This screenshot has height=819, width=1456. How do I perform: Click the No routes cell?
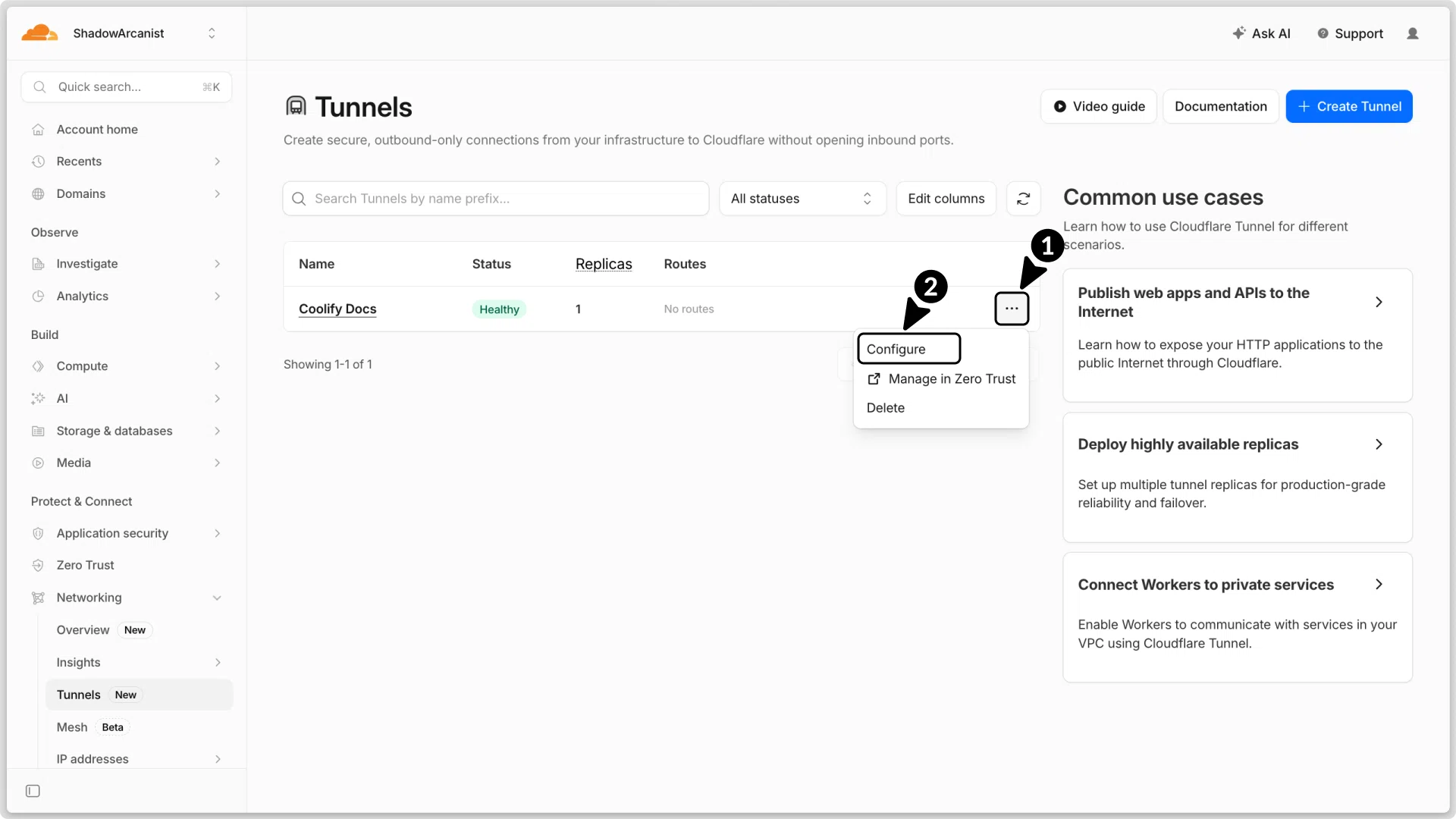coord(689,309)
